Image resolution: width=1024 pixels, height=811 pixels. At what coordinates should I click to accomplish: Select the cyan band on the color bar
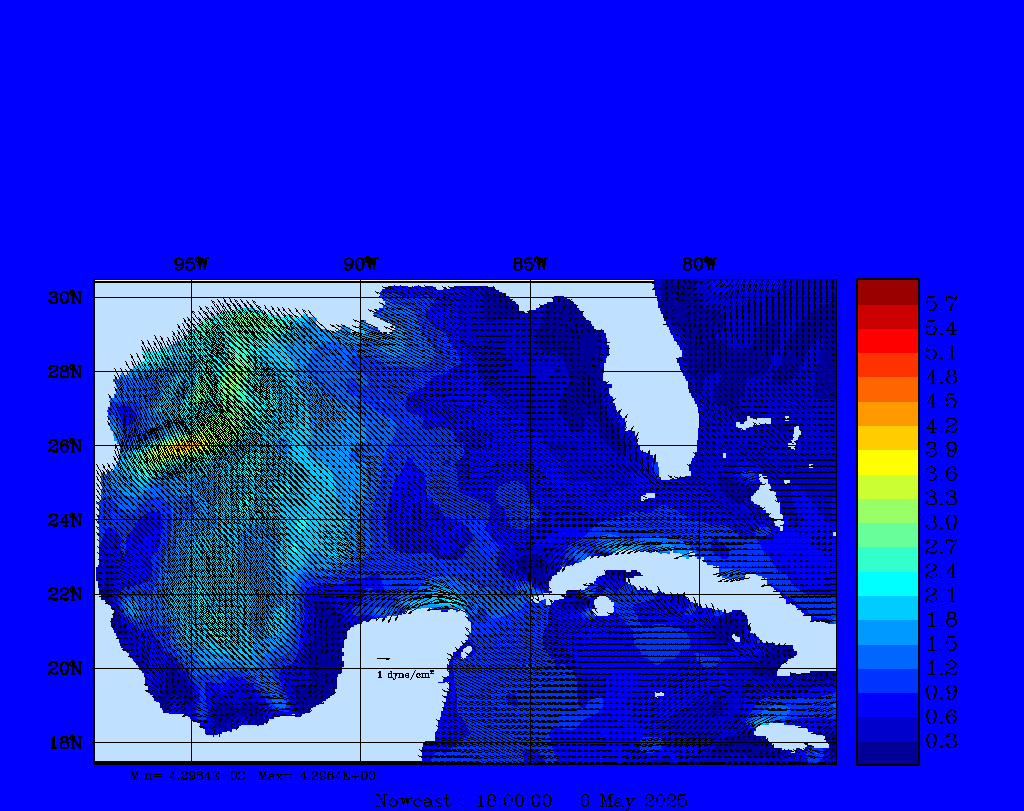click(x=887, y=584)
